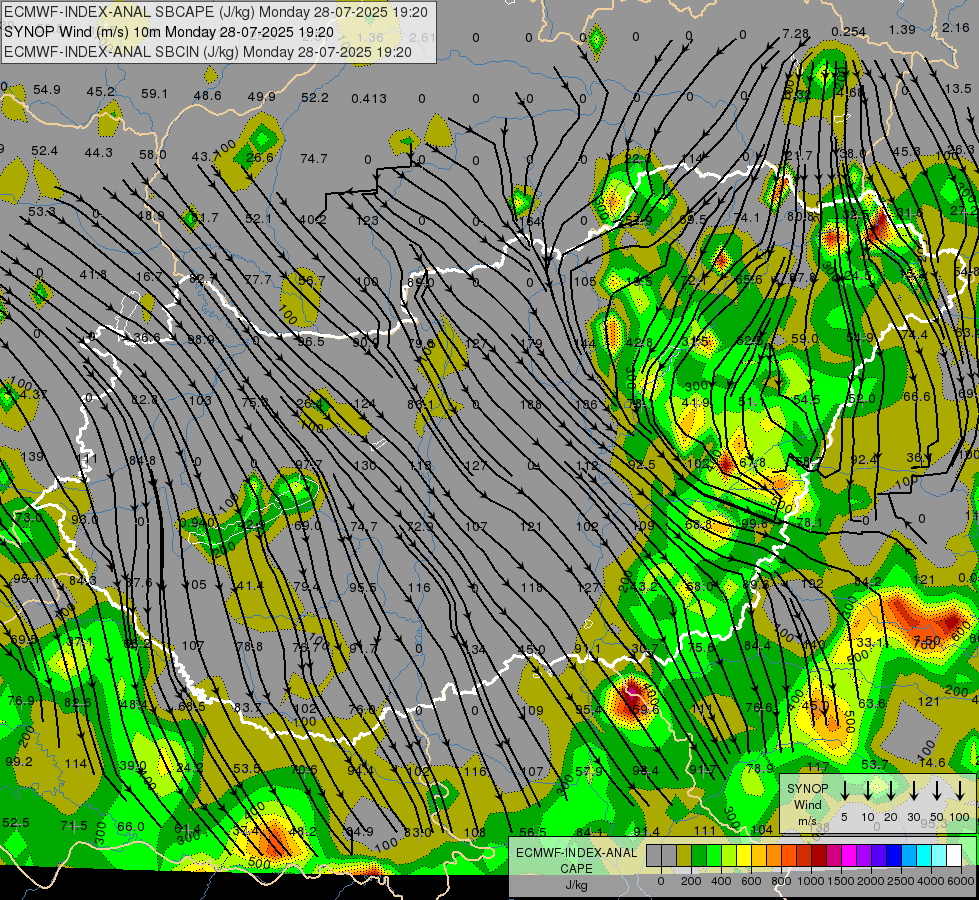Click the 'm/s' unit in wind legend
This screenshot has width=979, height=900.
pos(807,821)
